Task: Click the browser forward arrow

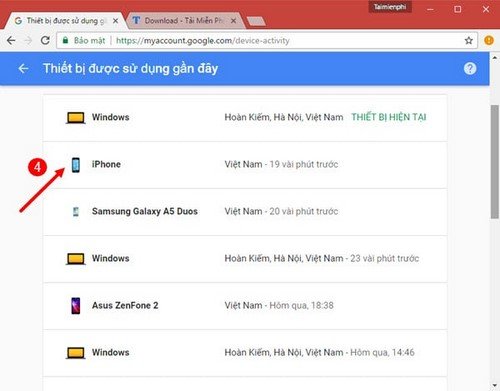Action: (x=28, y=41)
